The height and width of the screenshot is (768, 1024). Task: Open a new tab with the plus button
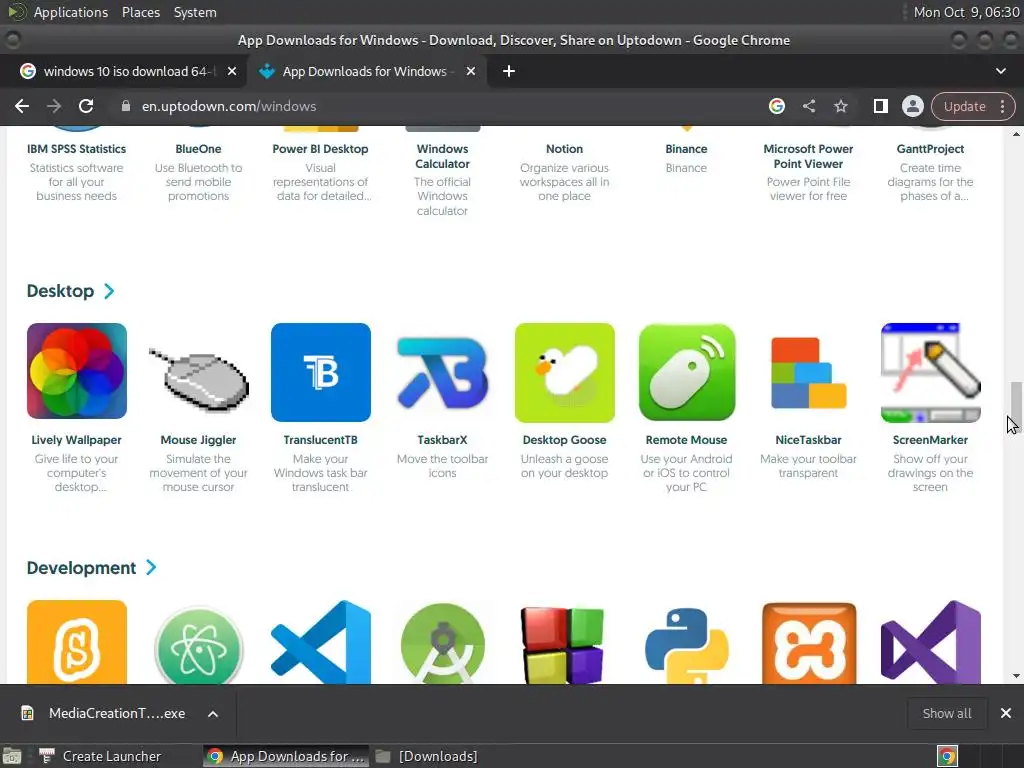[x=509, y=71]
